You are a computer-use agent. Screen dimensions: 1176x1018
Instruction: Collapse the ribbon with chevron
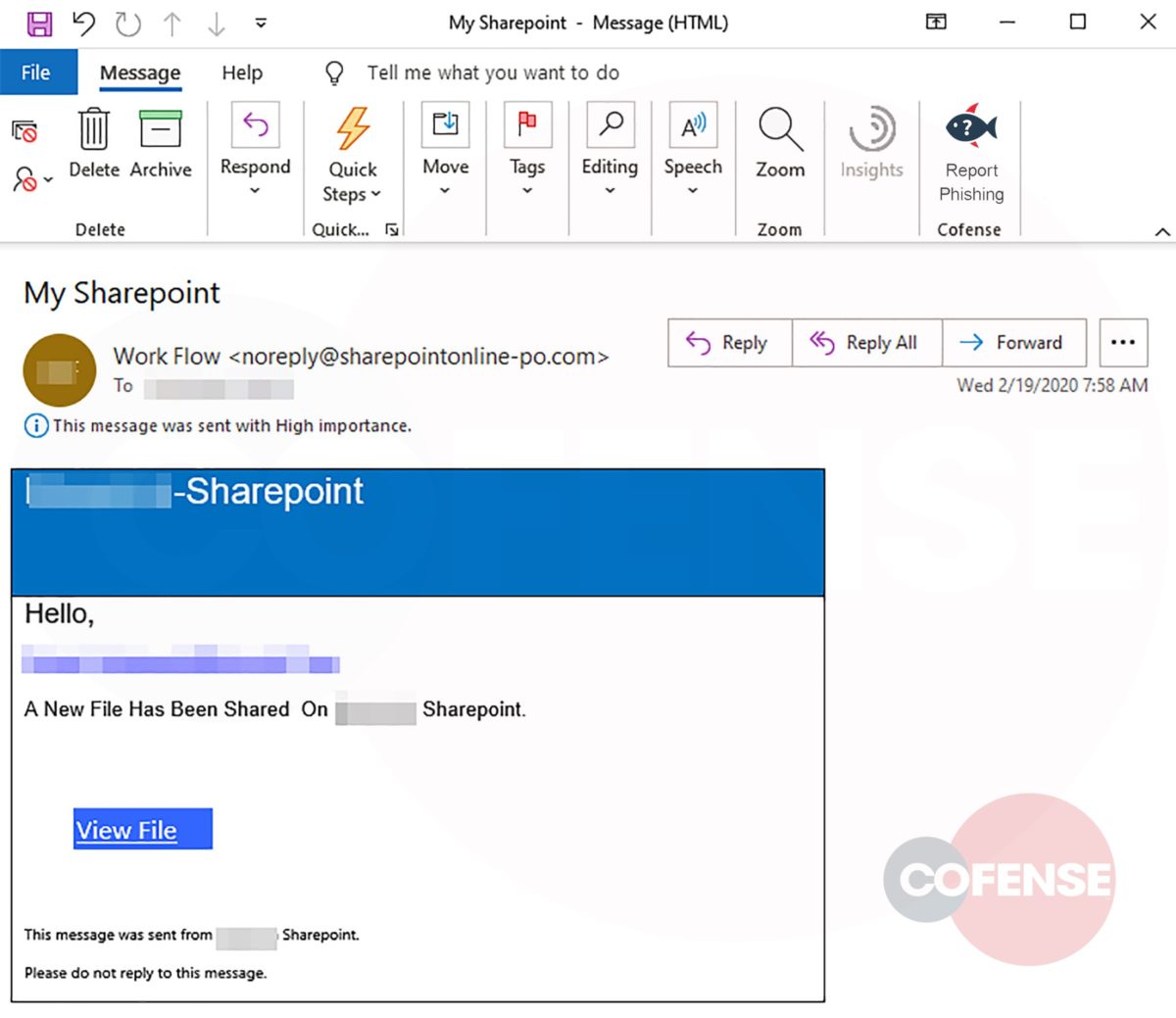point(1162,231)
